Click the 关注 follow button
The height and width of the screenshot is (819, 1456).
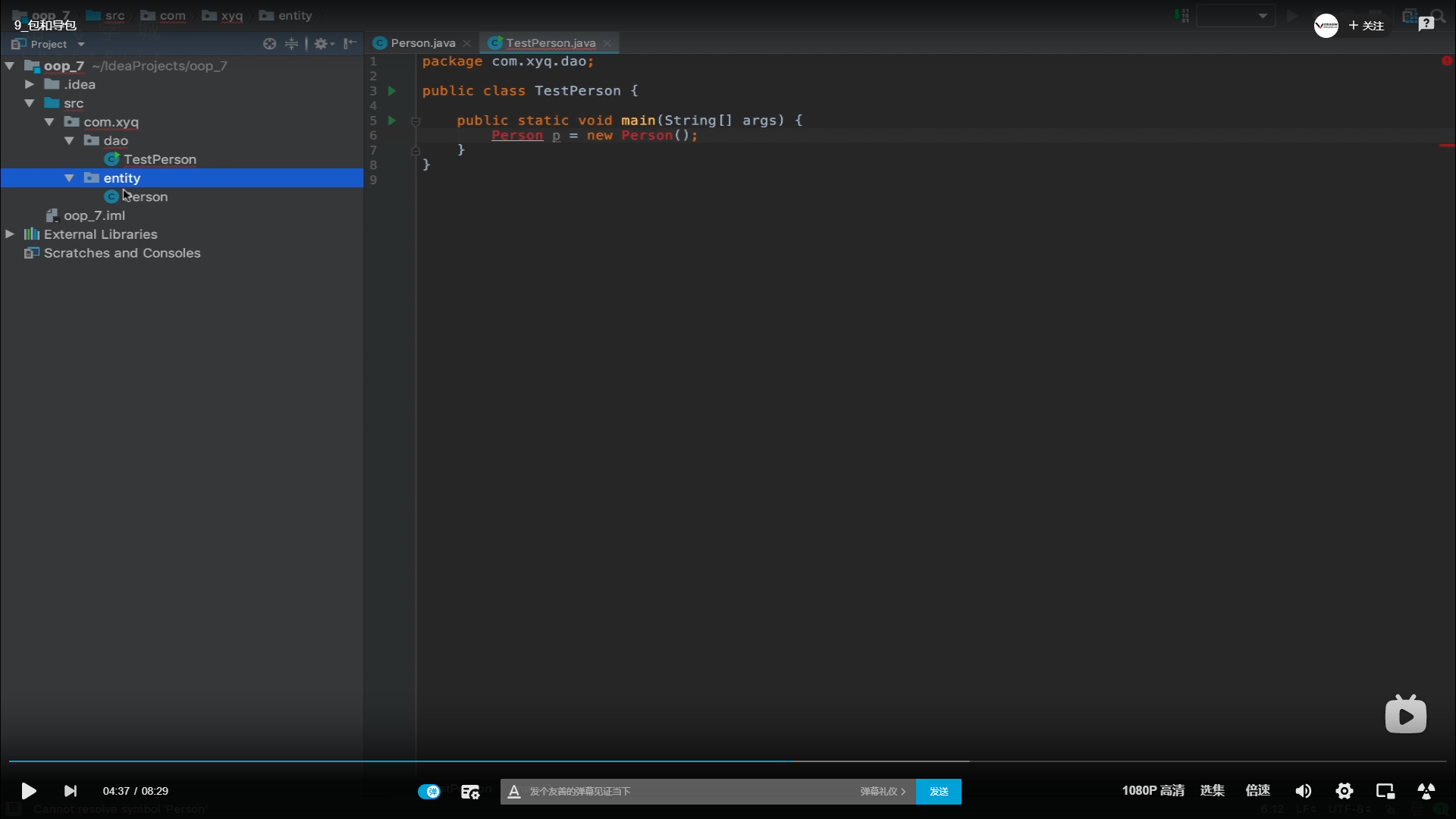point(1367,25)
